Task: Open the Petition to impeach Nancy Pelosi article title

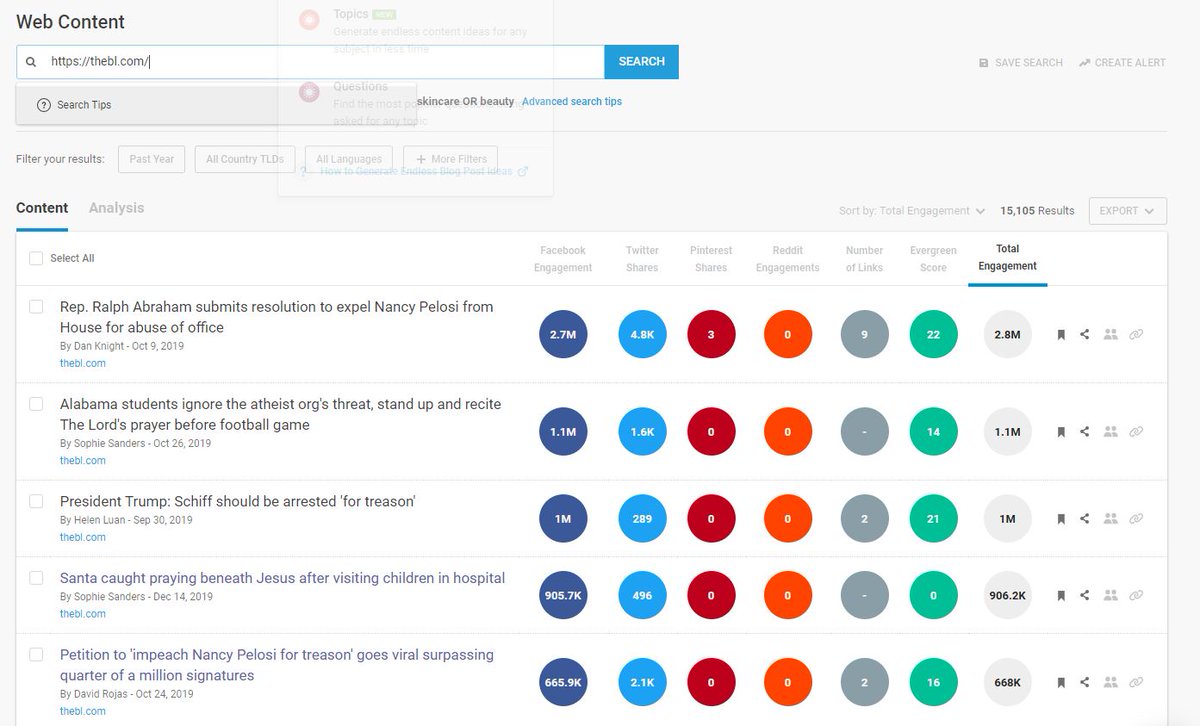Action: click(277, 665)
